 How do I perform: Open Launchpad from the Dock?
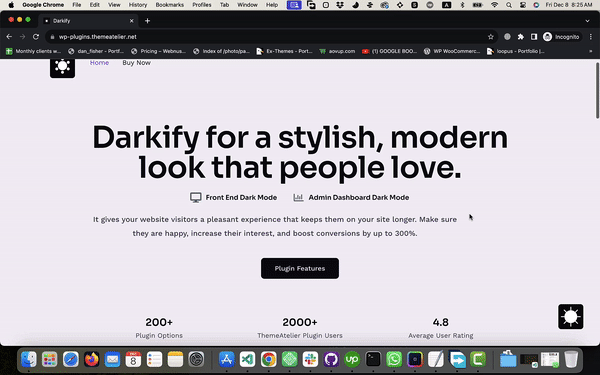(x=50, y=359)
